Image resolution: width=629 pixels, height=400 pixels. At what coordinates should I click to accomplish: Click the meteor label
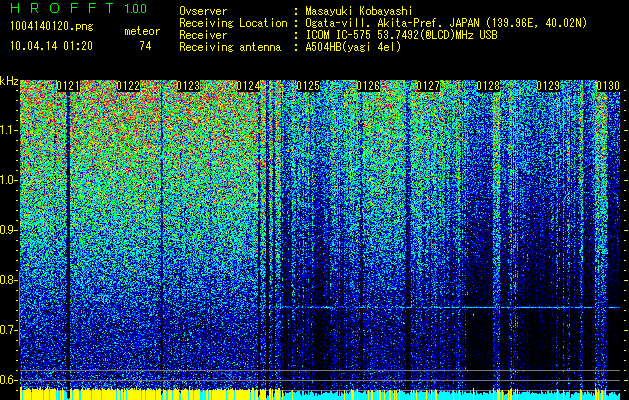(142, 31)
